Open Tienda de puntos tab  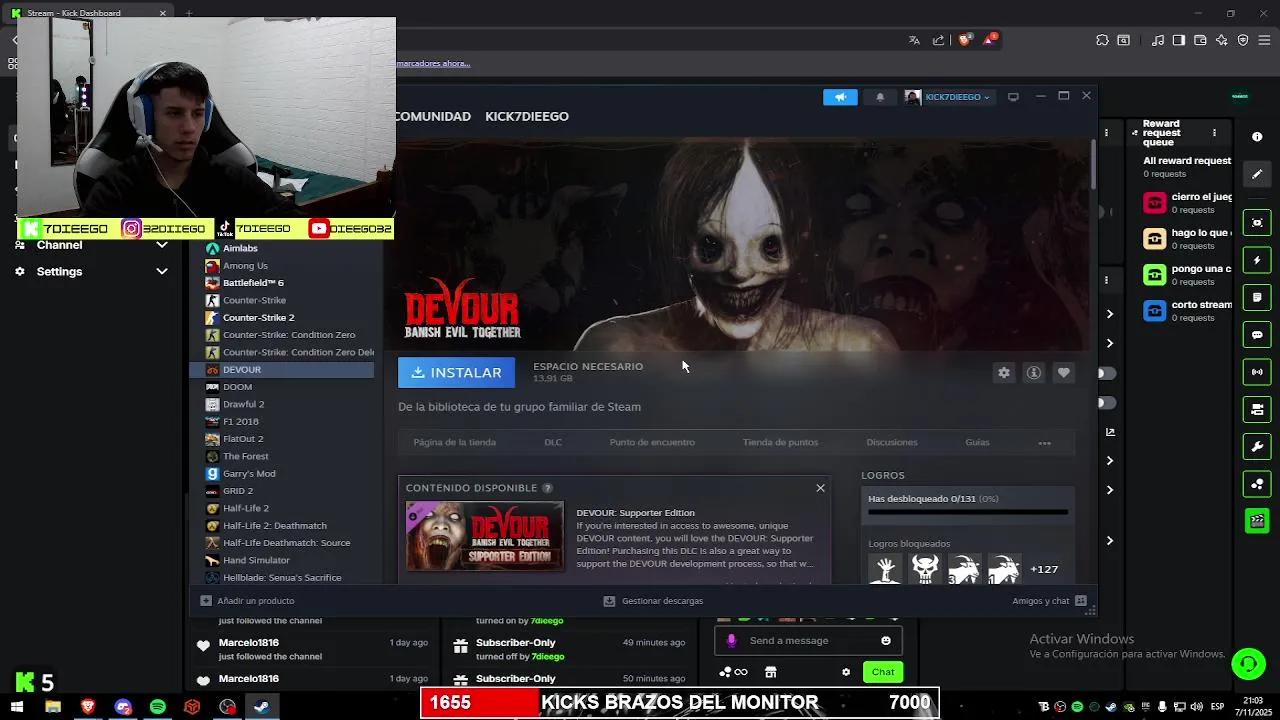point(780,442)
